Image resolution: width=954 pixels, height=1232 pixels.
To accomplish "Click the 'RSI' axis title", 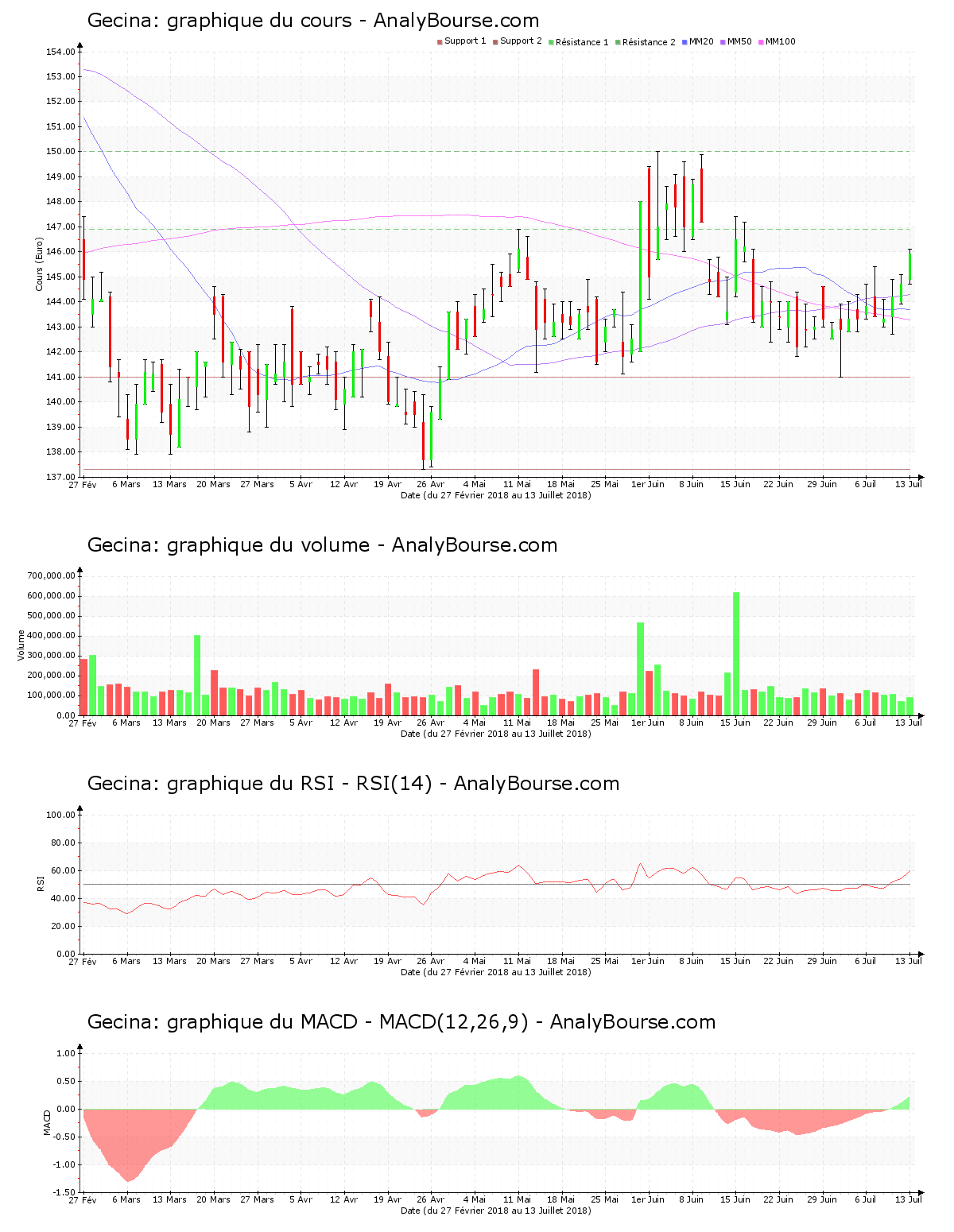I will [x=41, y=884].
